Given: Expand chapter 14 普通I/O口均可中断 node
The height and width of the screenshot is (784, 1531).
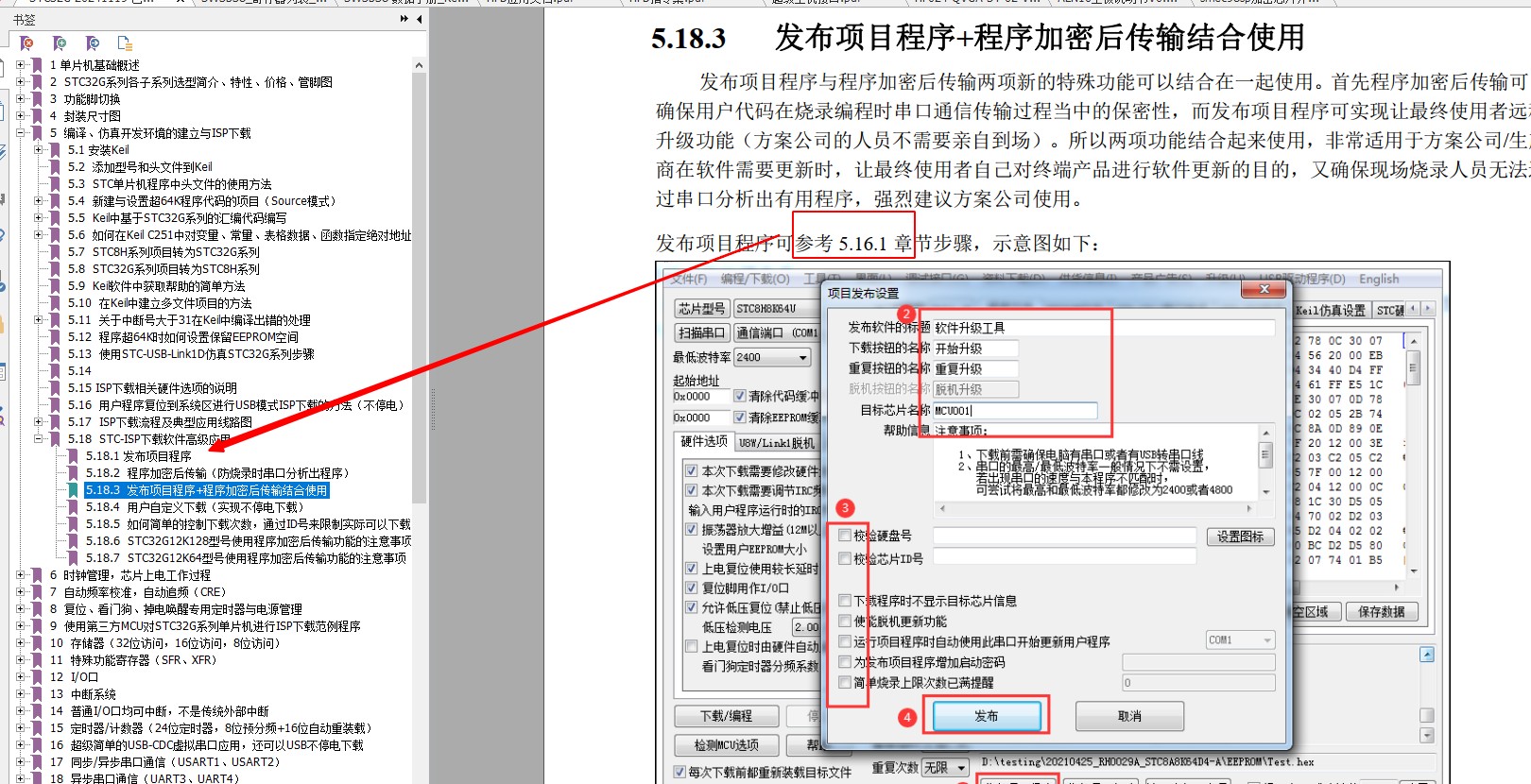Looking at the screenshot, I should pyautogui.click(x=21, y=711).
